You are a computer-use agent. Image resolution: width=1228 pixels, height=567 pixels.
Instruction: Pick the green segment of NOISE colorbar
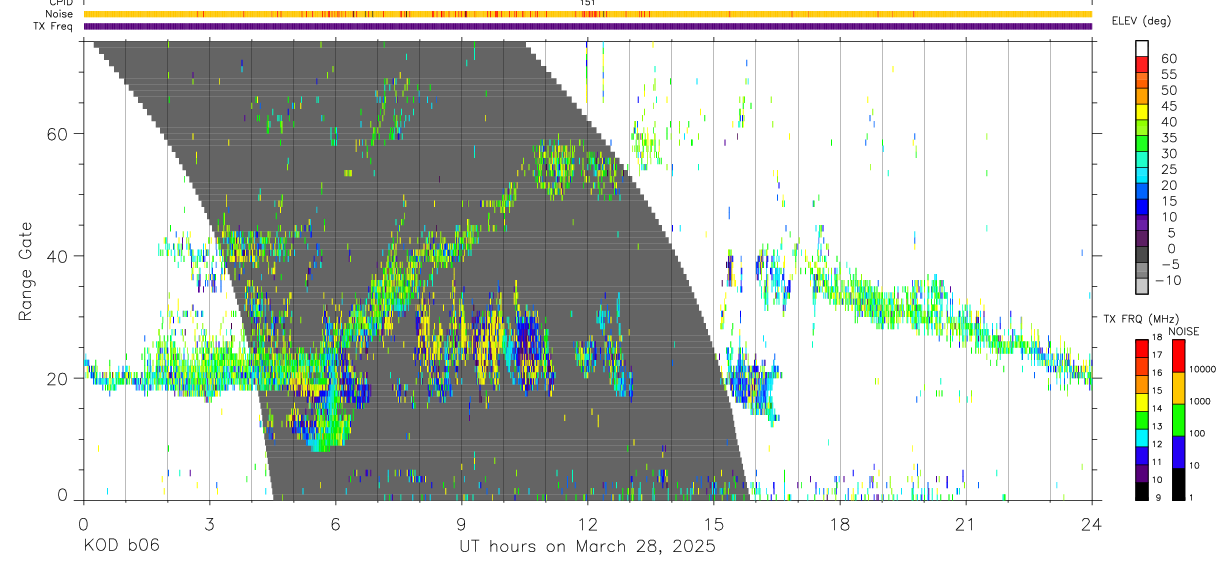click(1178, 419)
